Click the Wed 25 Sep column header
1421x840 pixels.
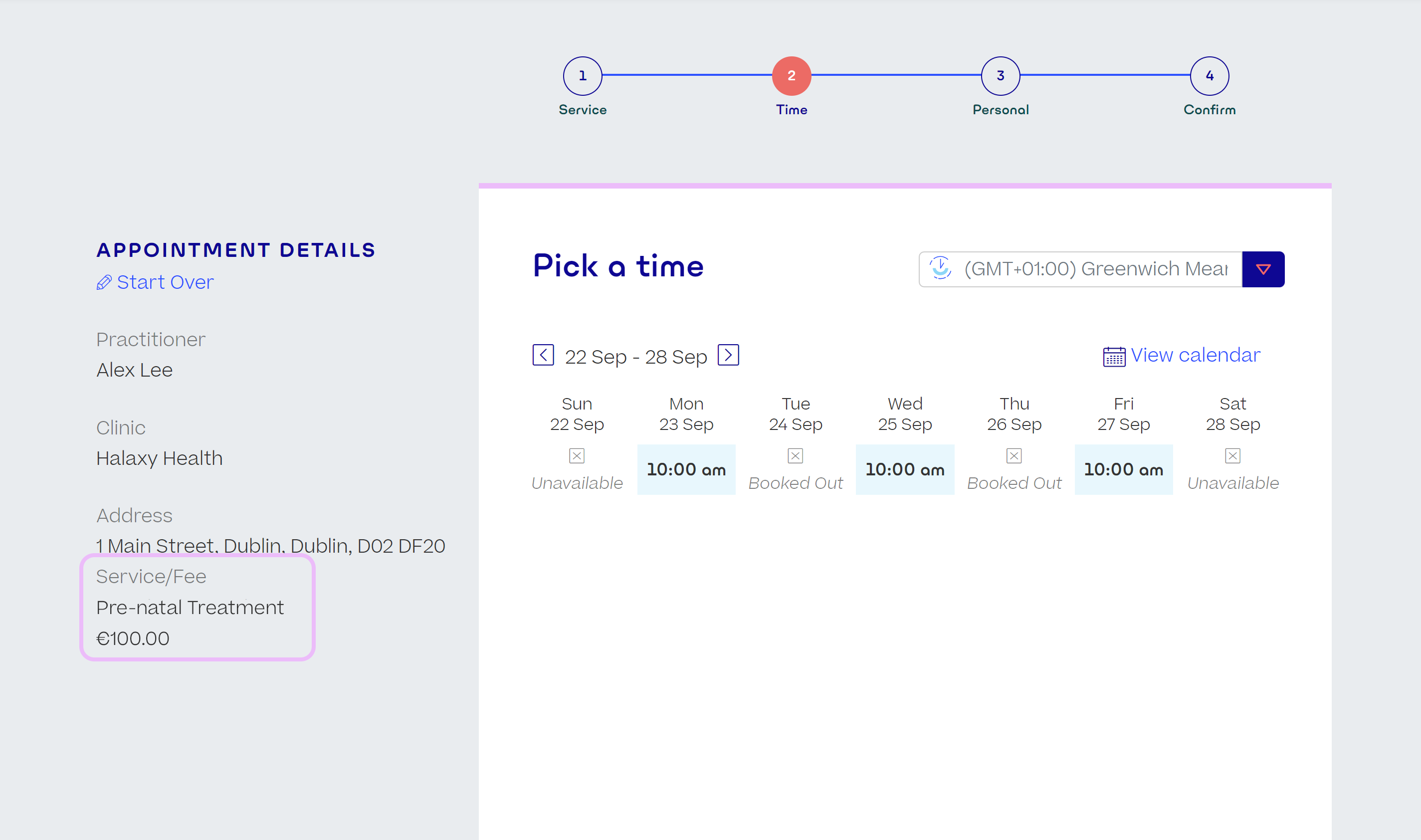904,414
